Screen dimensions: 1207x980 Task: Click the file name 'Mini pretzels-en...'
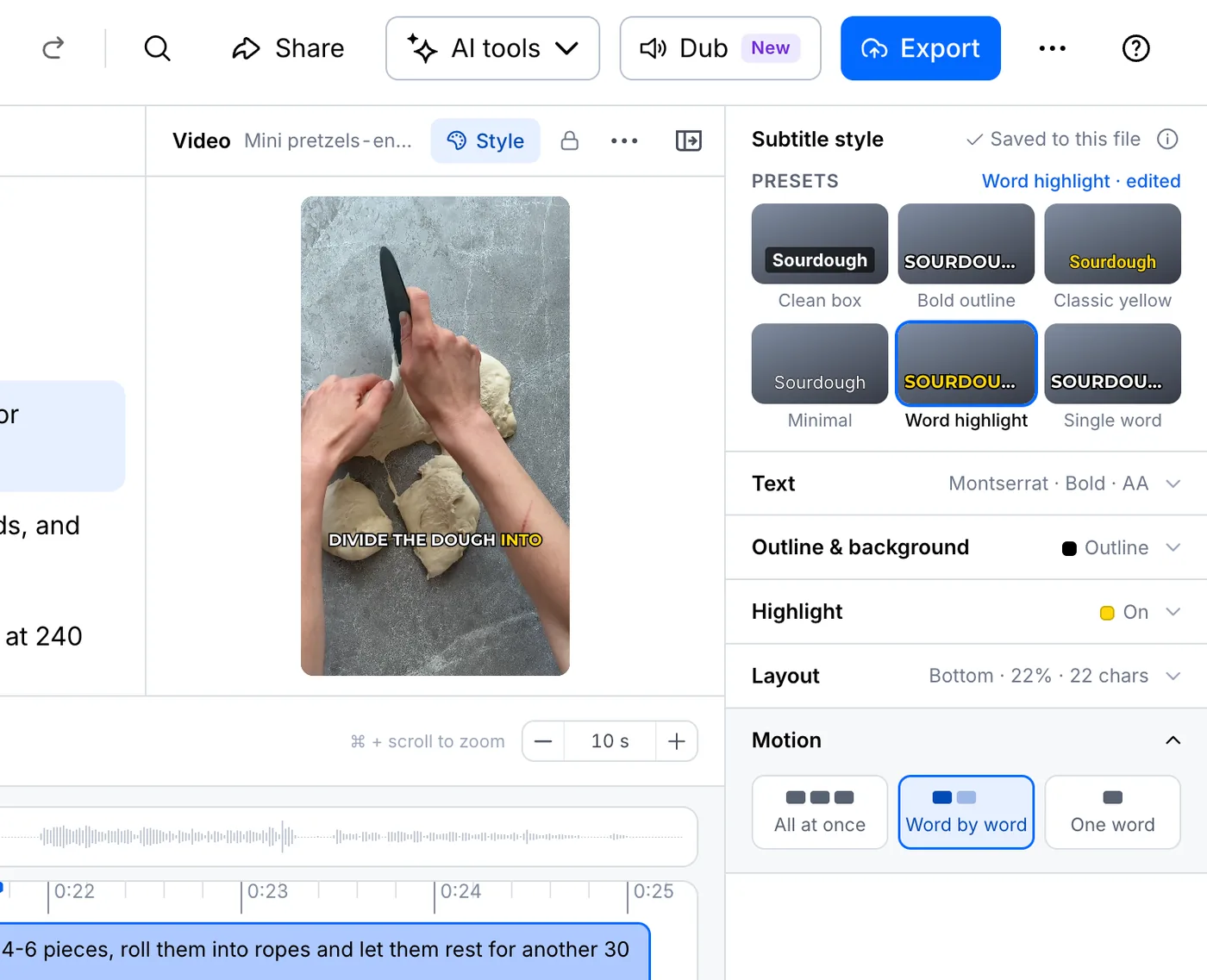328,140
